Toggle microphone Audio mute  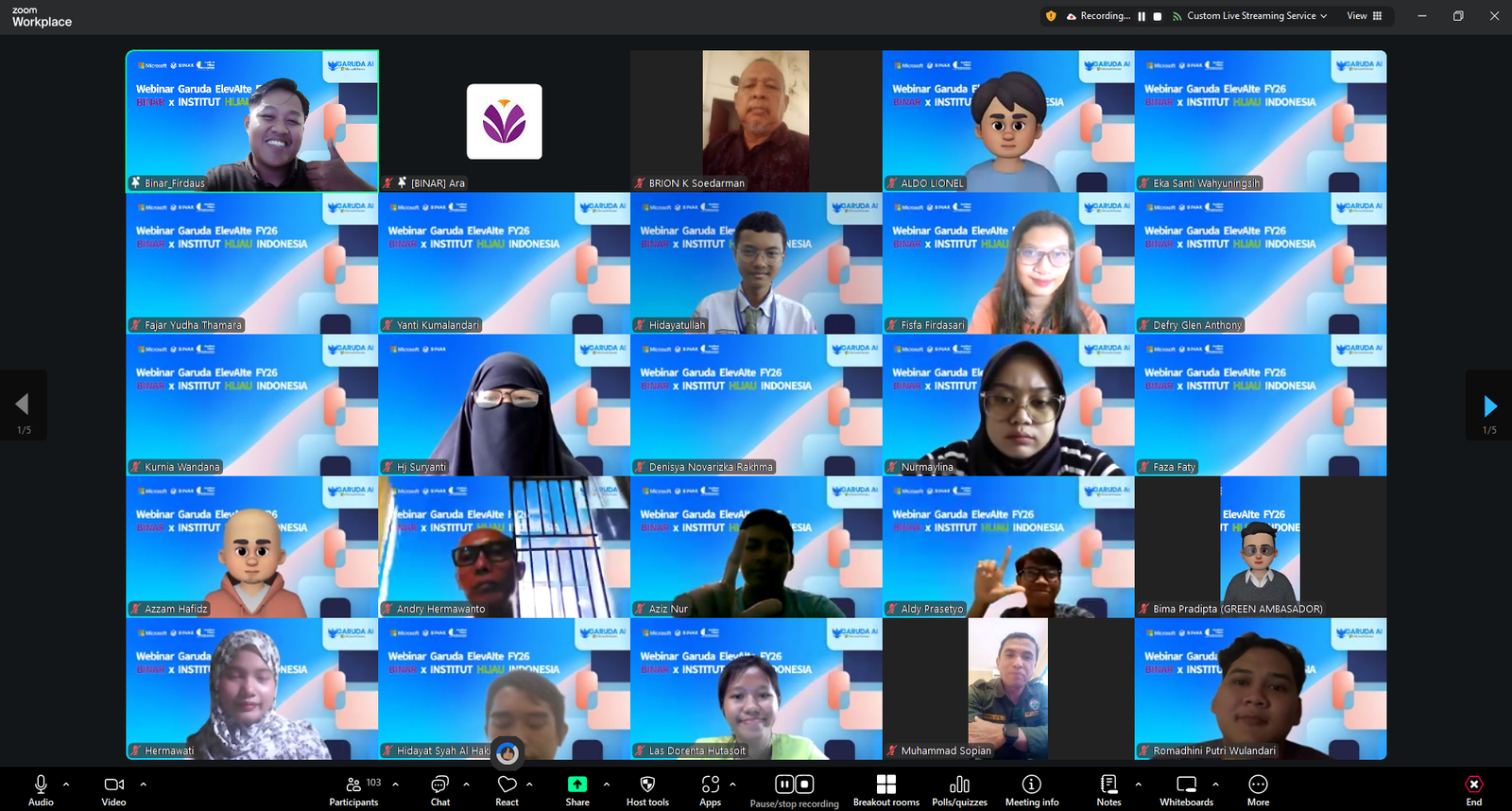point(41,790)
